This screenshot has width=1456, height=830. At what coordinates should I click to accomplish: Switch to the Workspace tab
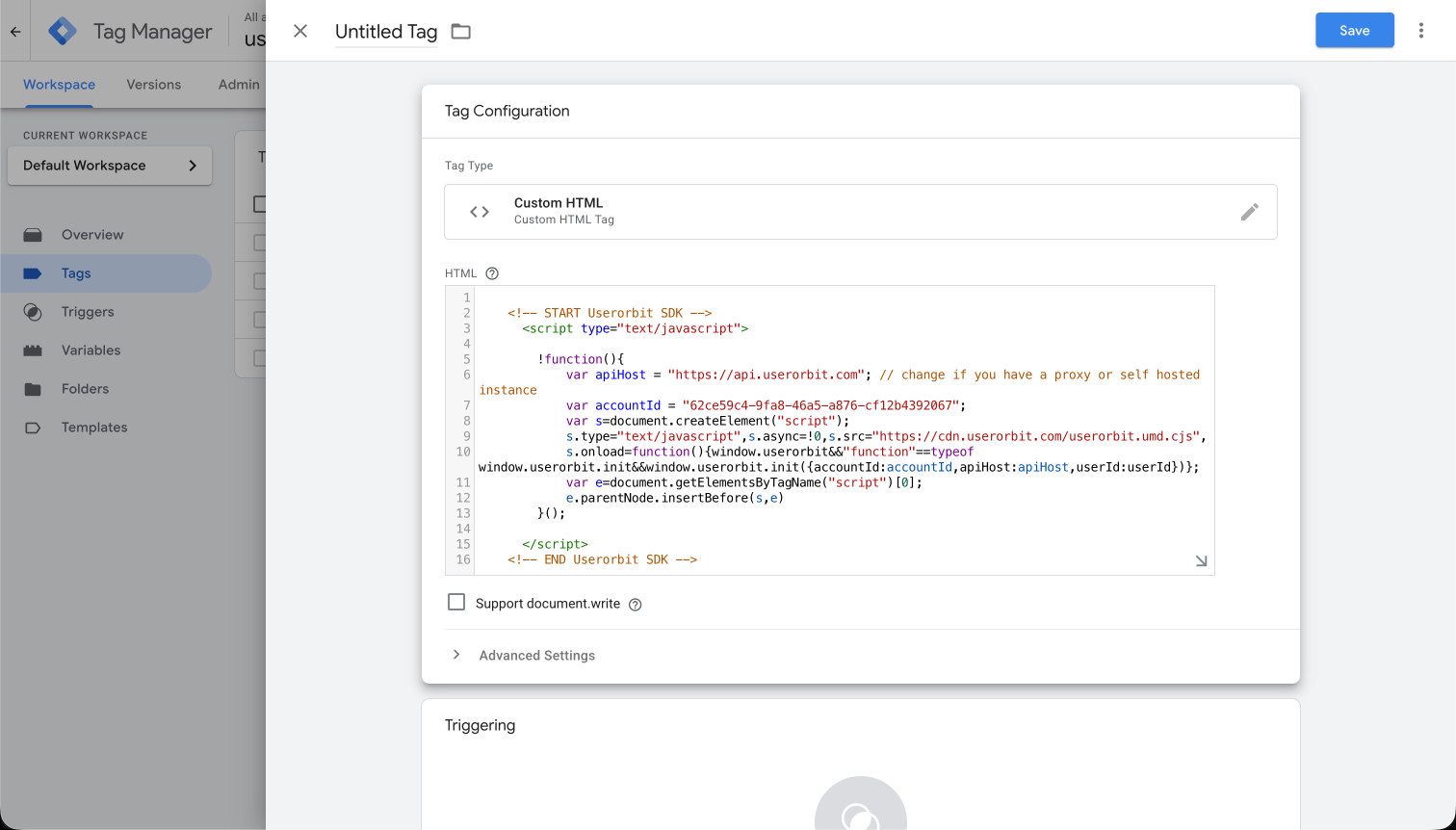coord(59,85)
